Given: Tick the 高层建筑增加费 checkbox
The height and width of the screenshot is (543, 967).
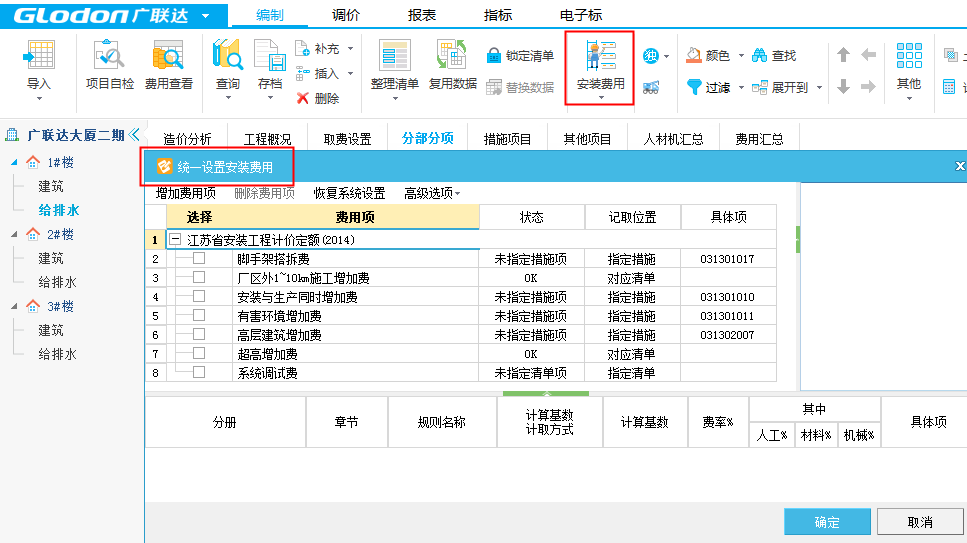Looking at the screenshot, I should (x=199, y=335).
